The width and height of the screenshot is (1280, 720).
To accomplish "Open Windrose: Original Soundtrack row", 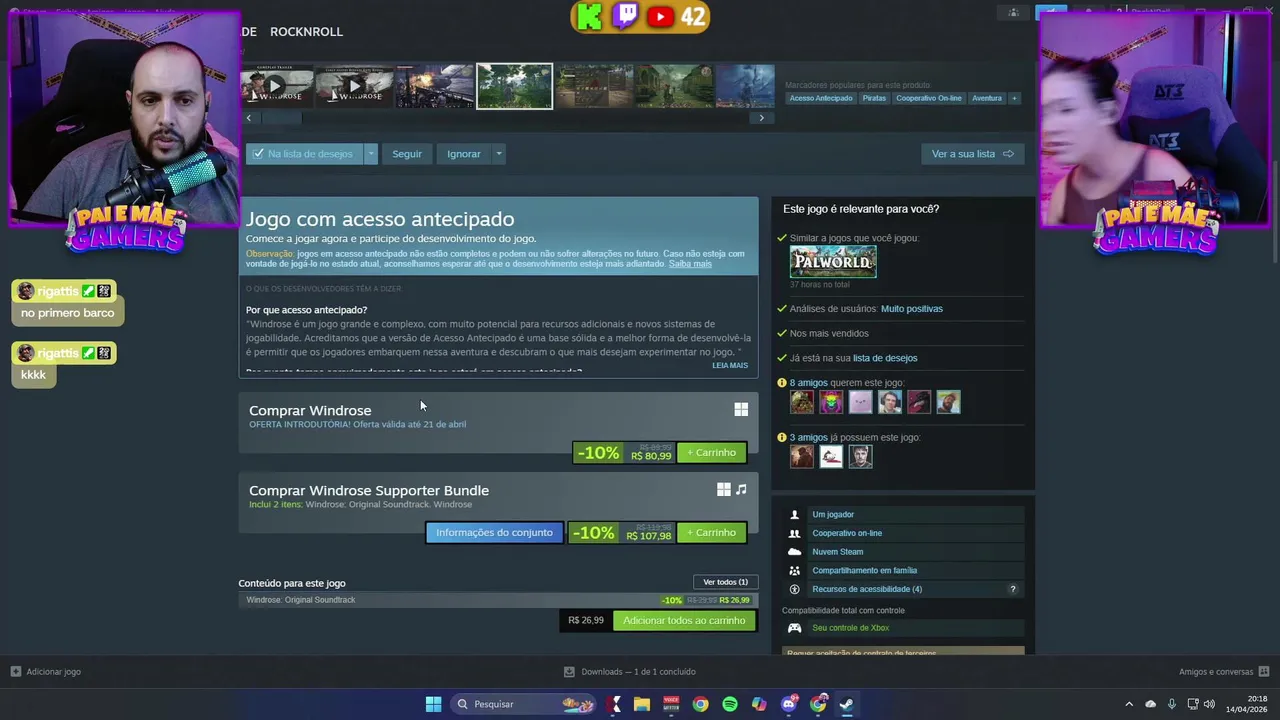I will click(x=498, y=600).
